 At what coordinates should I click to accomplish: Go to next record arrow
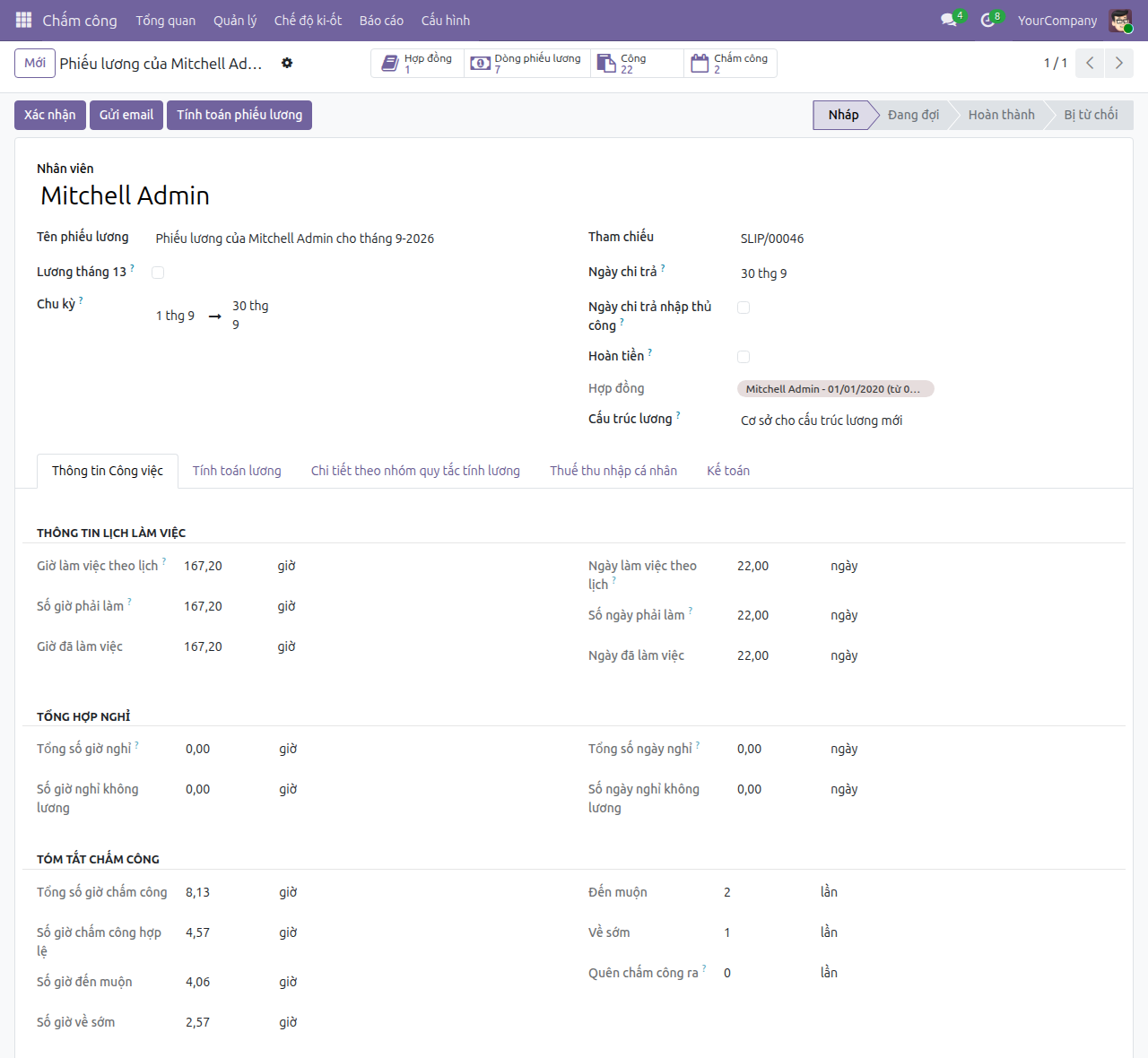click(1118, 63)
